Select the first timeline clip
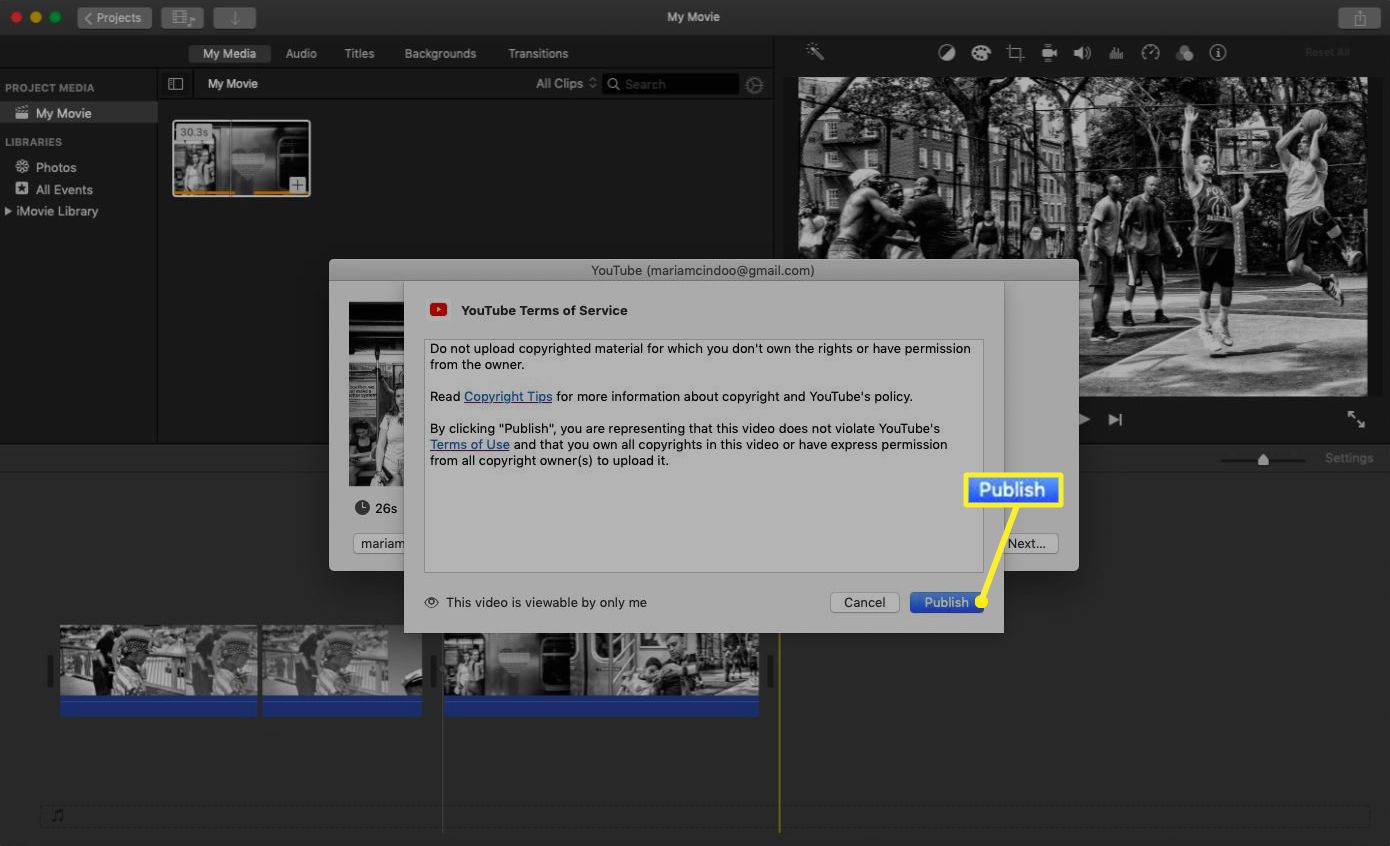Image resolution: width=1390 pixels, height=846 pixels. 158,670
